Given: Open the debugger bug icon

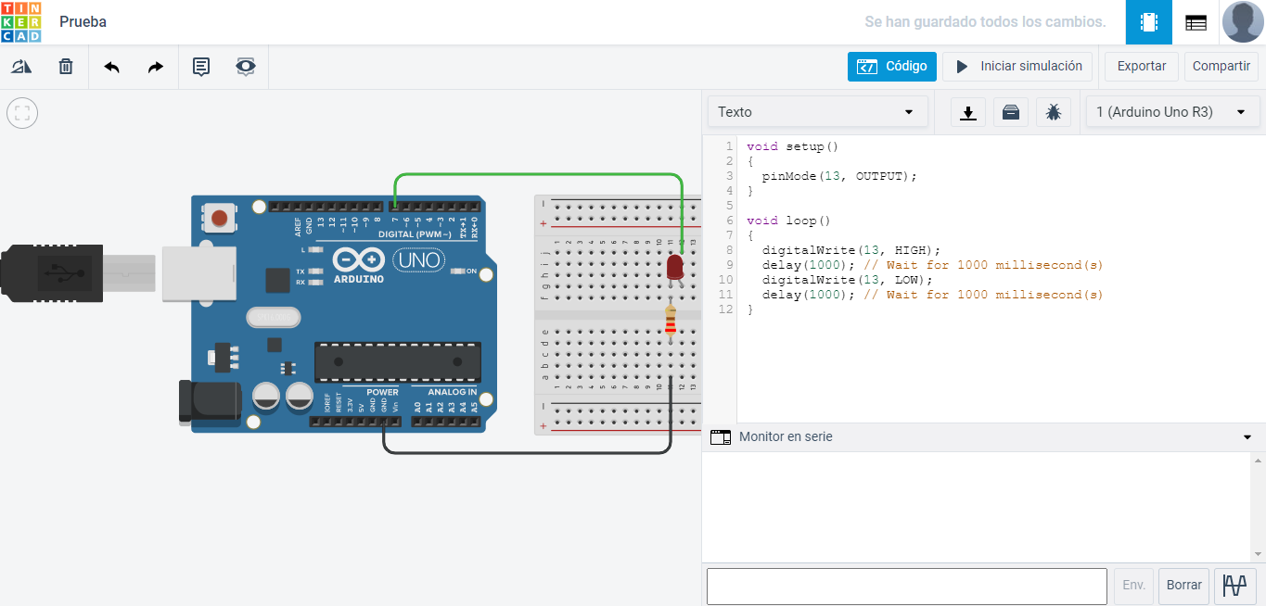Looking at the screenshot, I should click(x=1053, y=112).
